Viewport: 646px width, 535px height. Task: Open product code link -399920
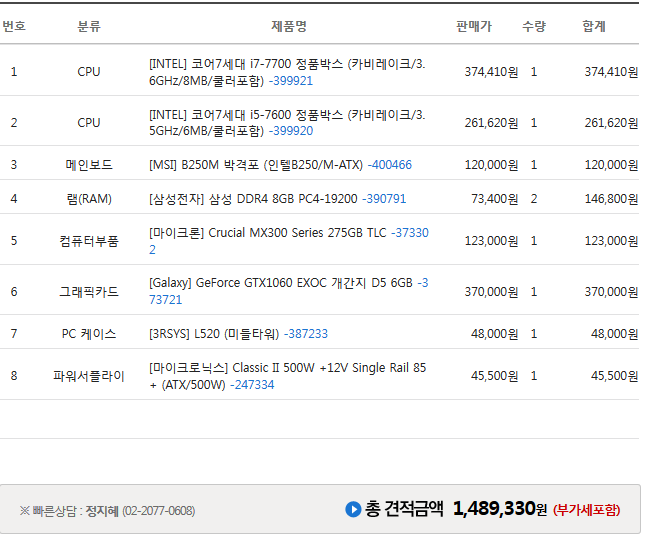tap(291, 131)
